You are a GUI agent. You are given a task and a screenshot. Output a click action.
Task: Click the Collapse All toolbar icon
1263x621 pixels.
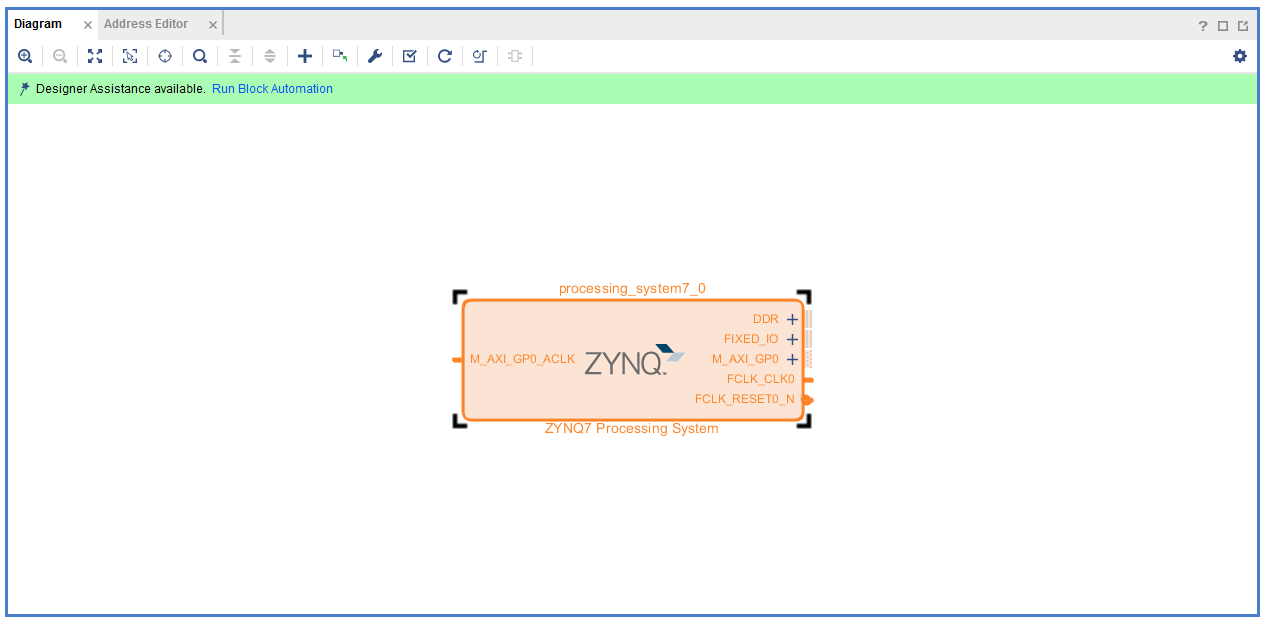pyautogui.click(x=235, y=56)
